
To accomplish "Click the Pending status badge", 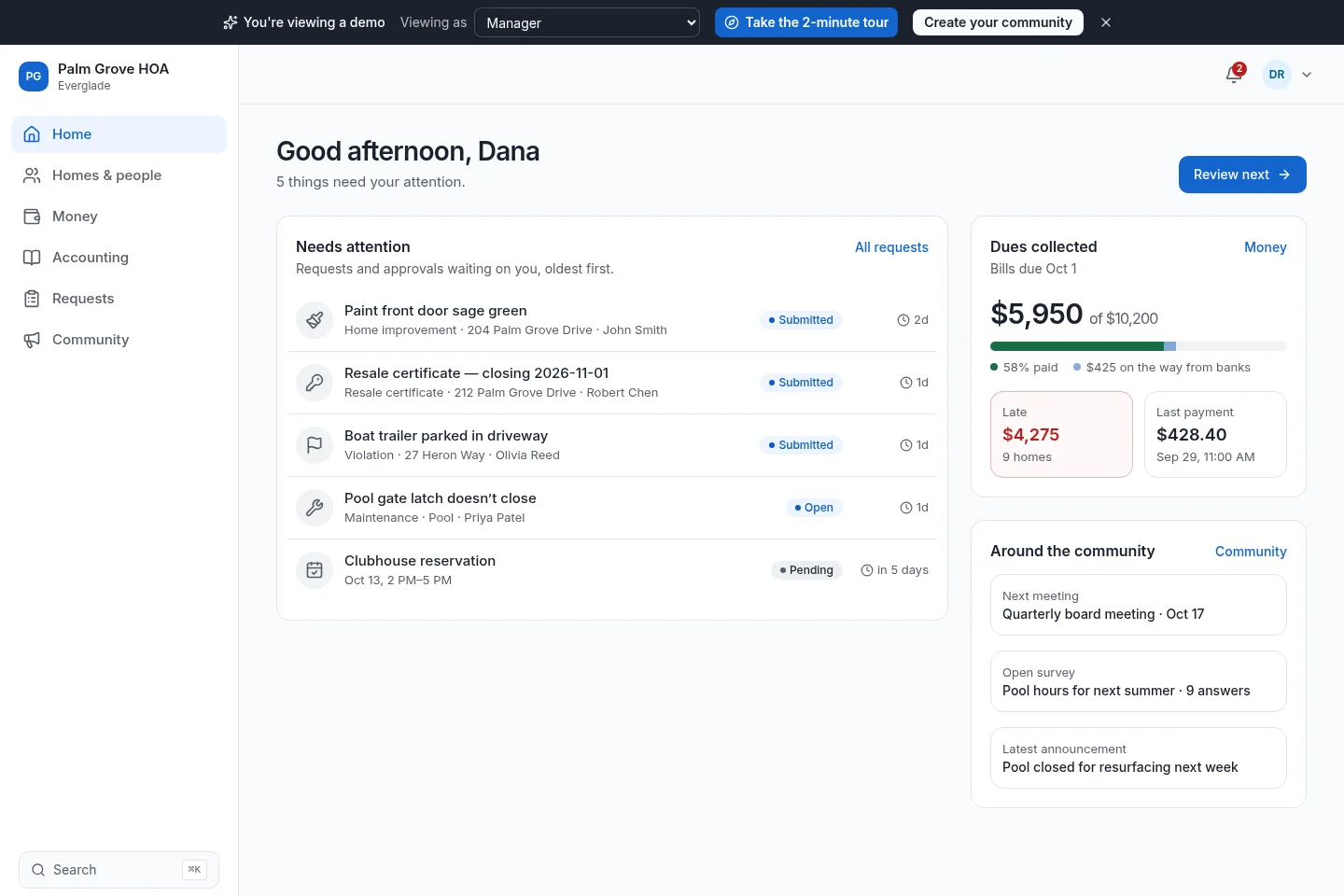I will pyautogui.click(x=806, y=570).
